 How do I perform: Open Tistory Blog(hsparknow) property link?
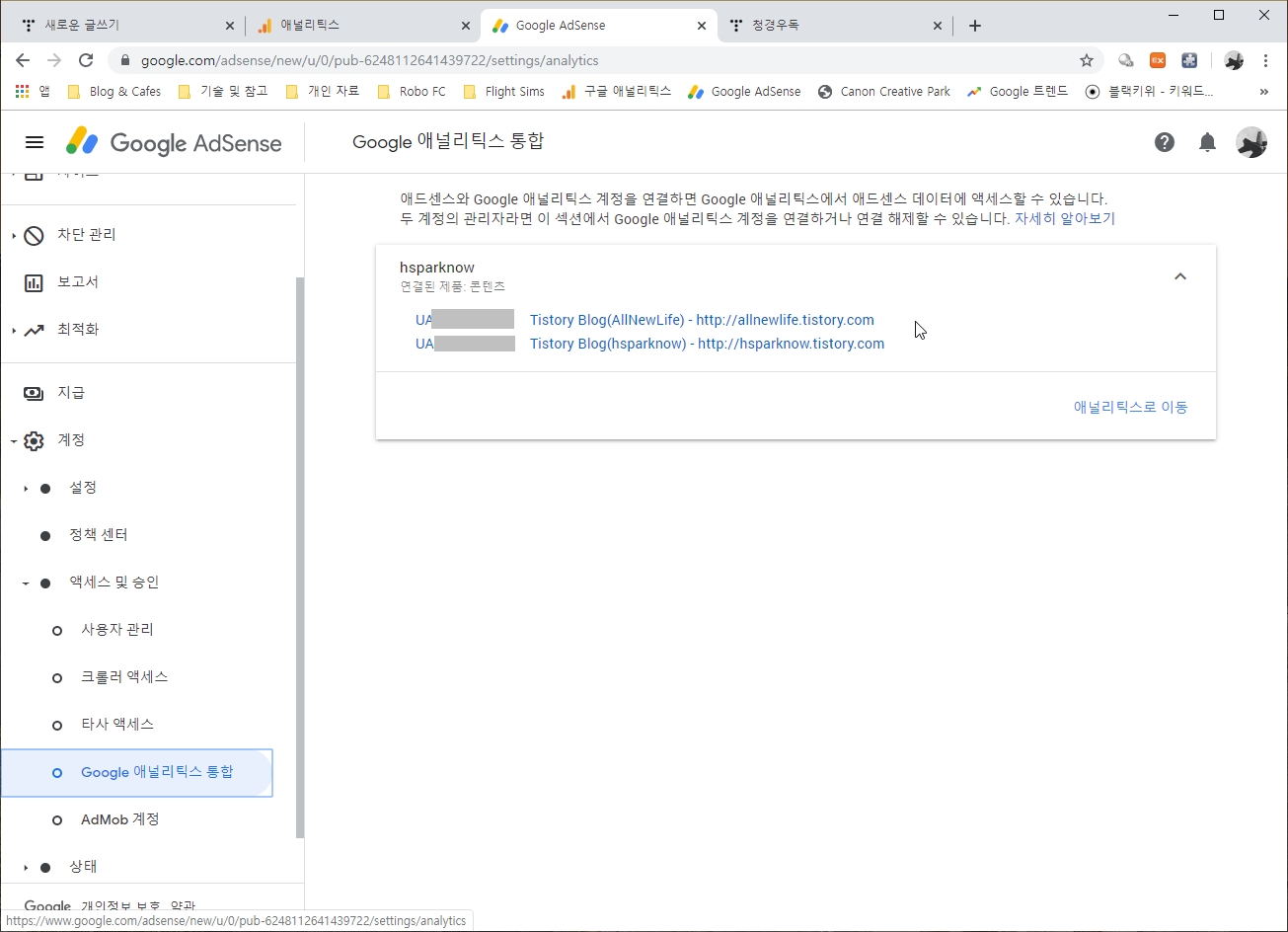[707, 344]
